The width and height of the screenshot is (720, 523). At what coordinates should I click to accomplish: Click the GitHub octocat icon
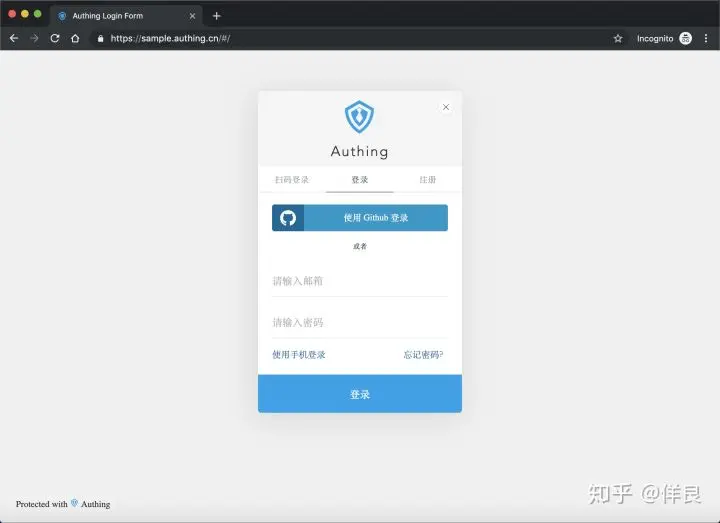(288, 218)
